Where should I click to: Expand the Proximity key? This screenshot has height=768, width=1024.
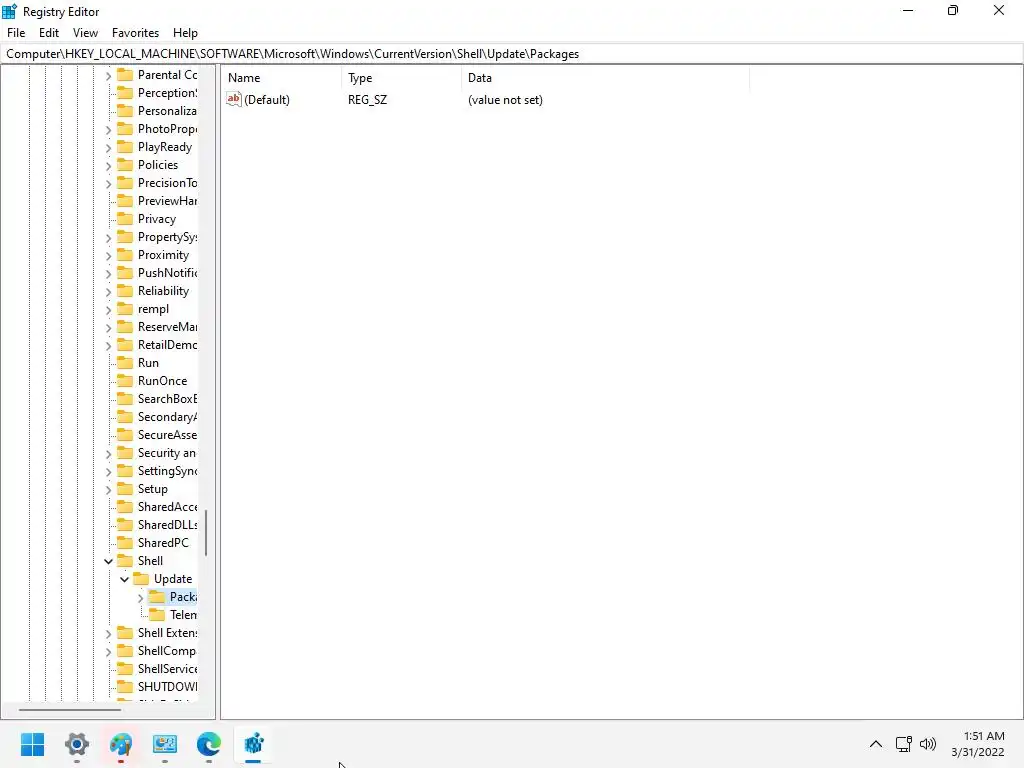point(108,256)
